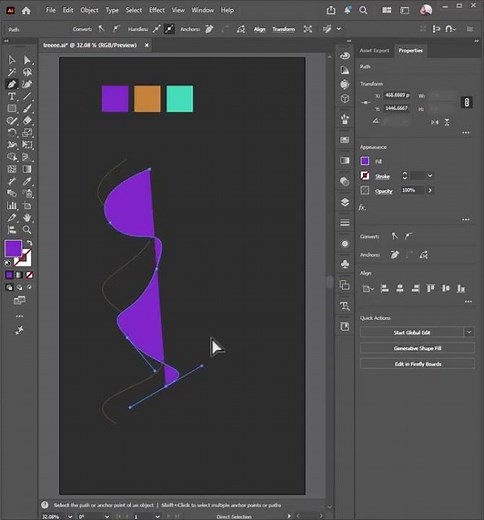
Task: Open the Object menu
Action: pyautogui.click(x=89, y=10)
